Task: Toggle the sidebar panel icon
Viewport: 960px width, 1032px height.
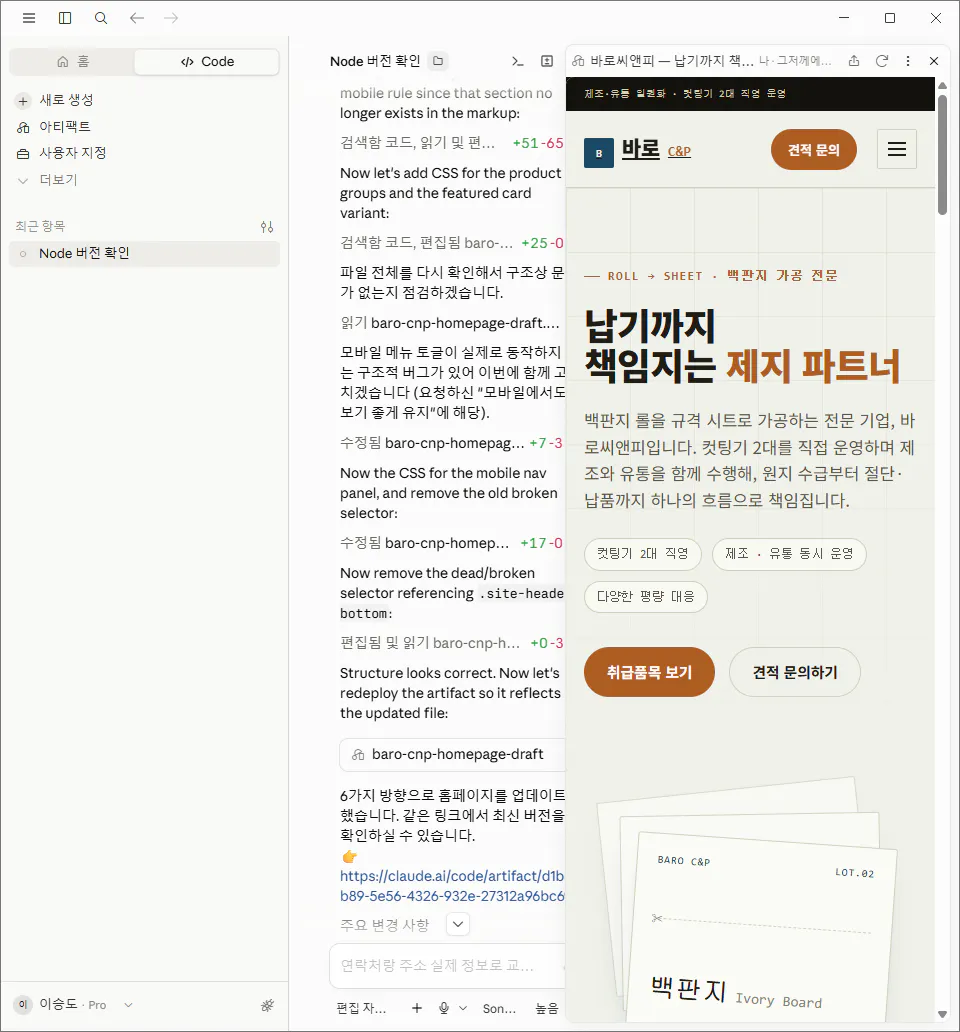Action: coord(64,18)
